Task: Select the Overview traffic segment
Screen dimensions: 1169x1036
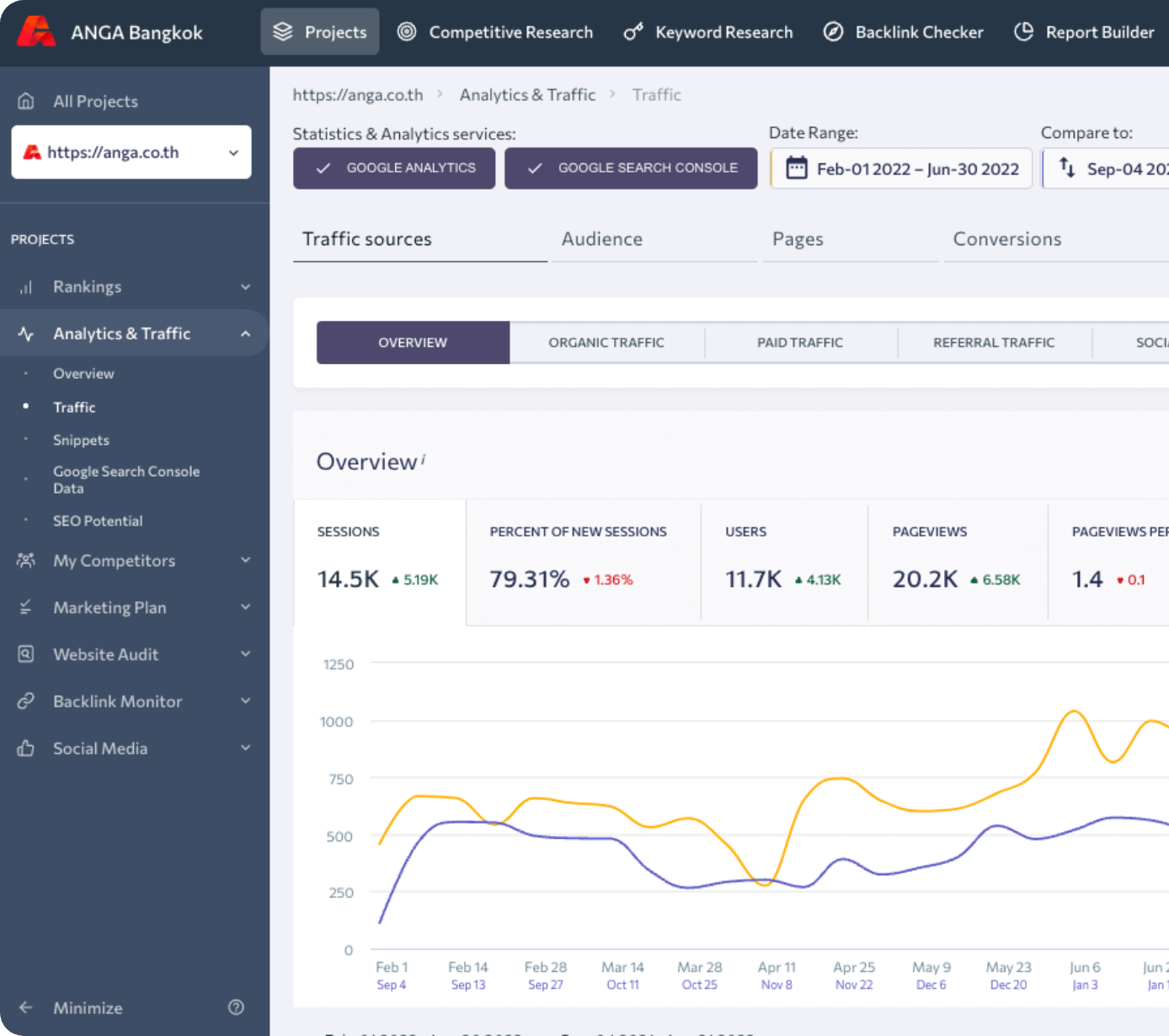Action: coord(413,343)
